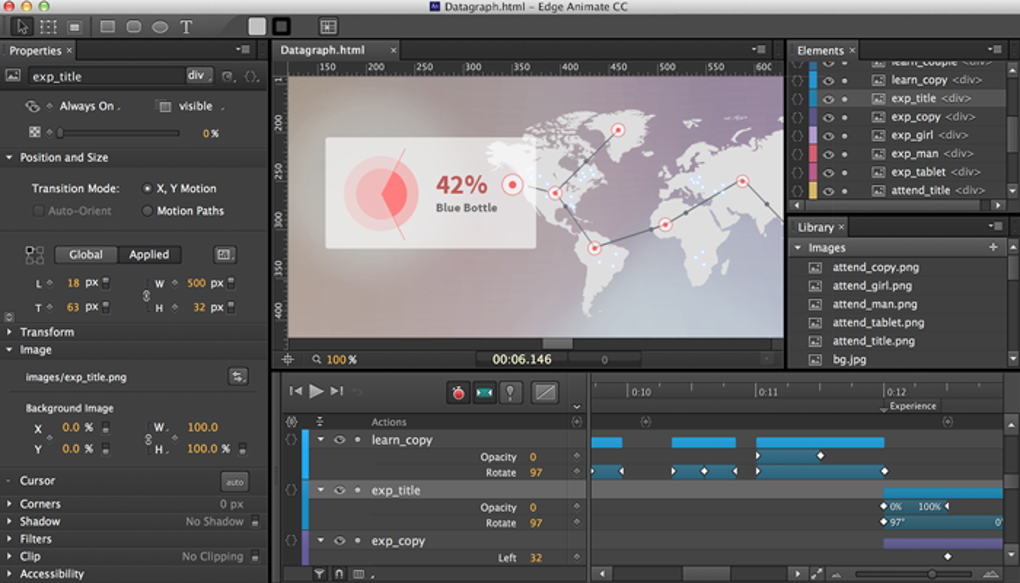Click the Global positioning button
The width and height of the screenshot is (1020, 583).
click(86, 255)
